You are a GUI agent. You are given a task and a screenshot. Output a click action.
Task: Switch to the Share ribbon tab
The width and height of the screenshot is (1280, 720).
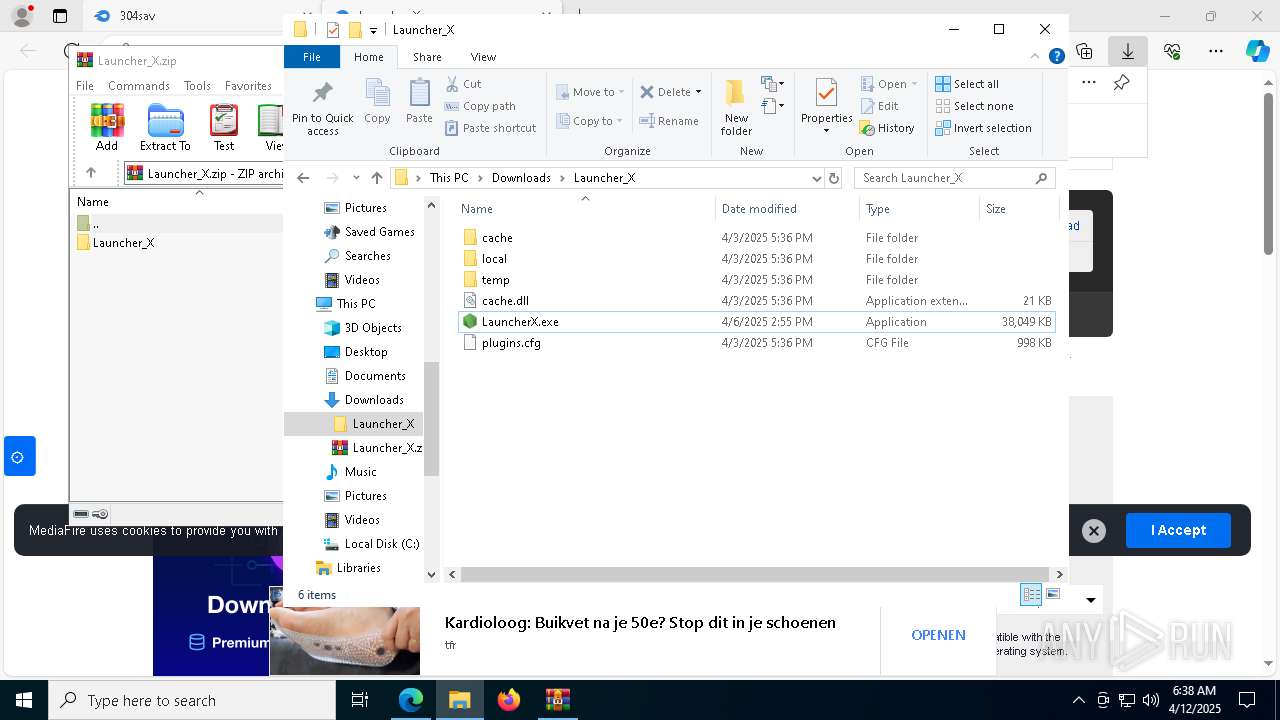point(427,57)
